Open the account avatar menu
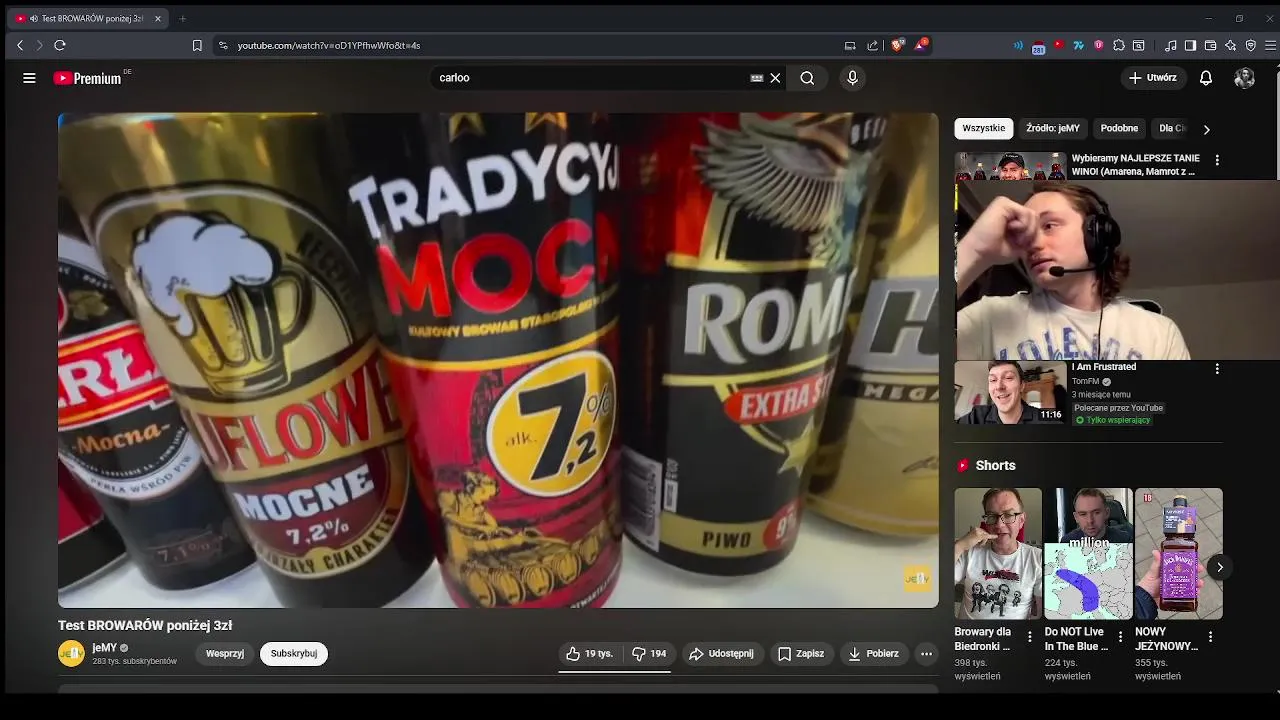 click(1244, 78)
